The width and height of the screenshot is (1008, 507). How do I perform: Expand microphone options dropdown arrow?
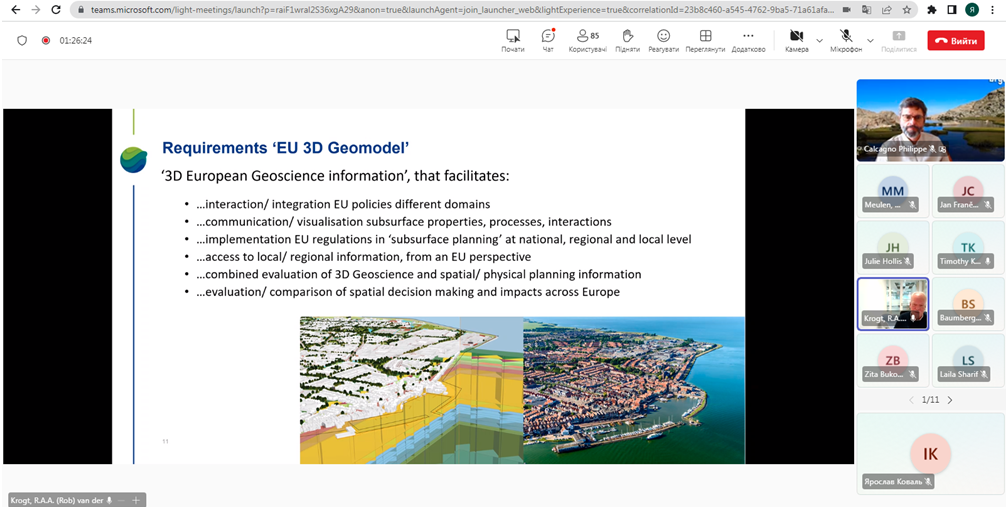tap(870, 40)
